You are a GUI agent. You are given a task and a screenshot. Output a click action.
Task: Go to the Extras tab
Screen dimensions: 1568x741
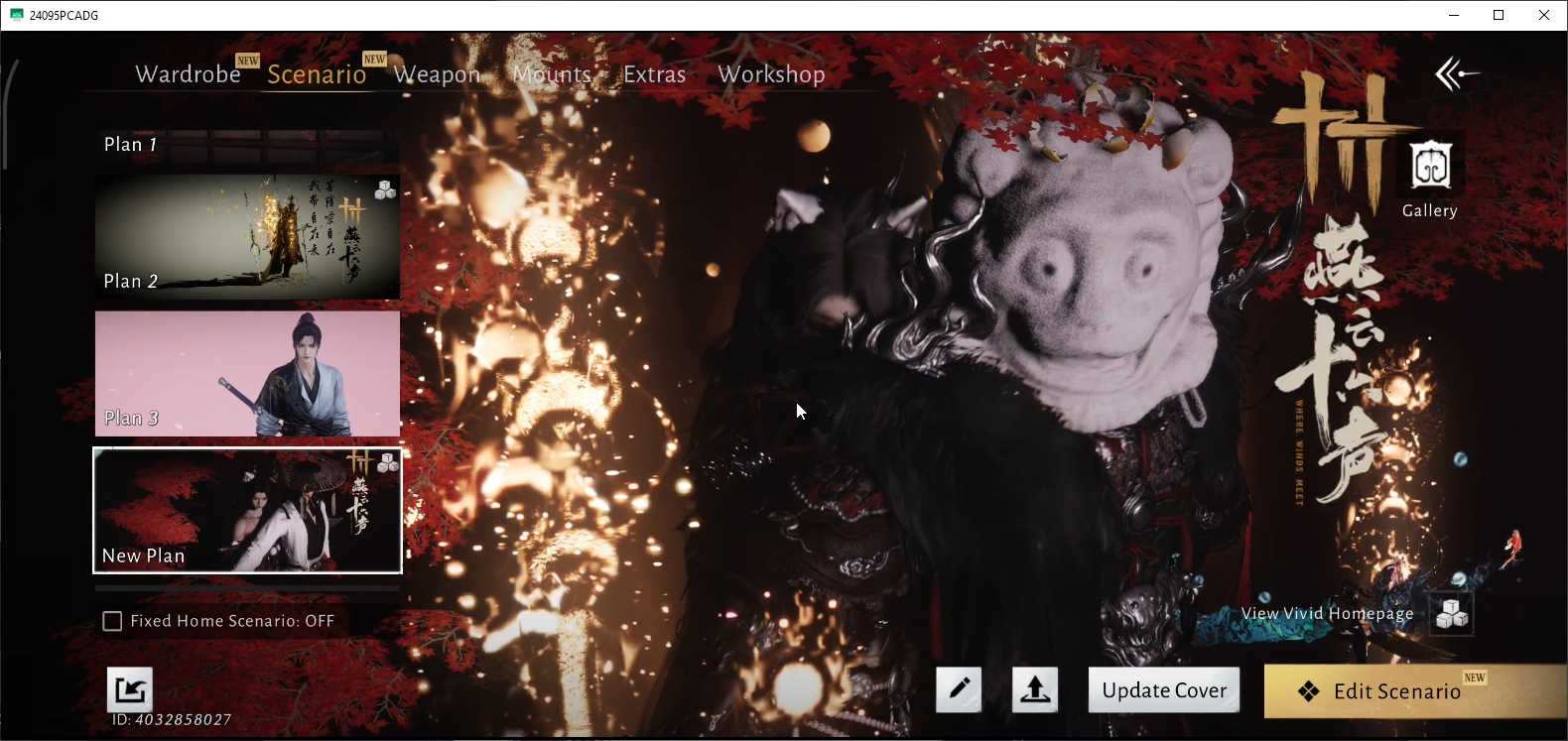tap(655, 74)
